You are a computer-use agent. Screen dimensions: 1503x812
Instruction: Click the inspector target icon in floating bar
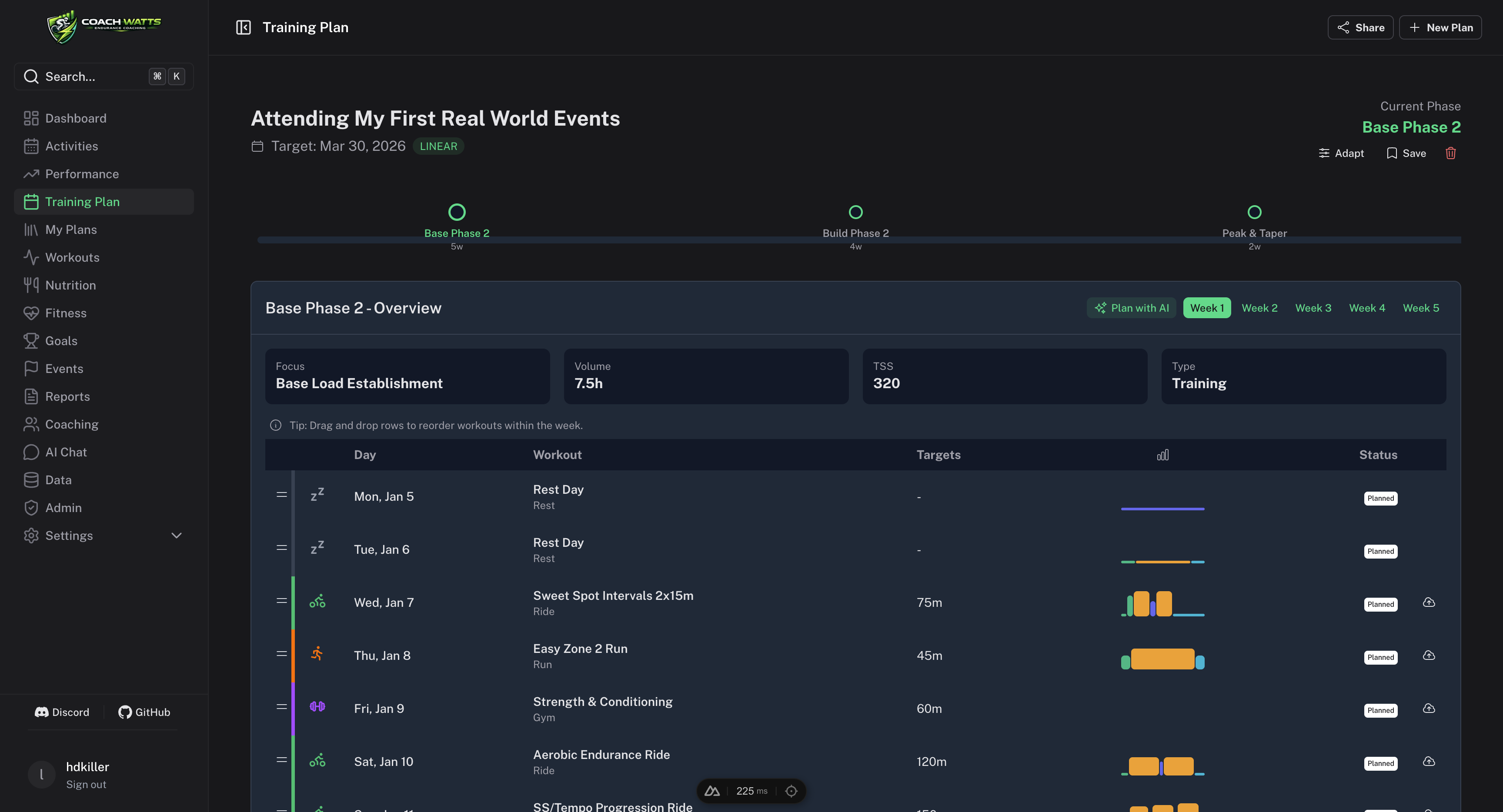click(791, 792)
